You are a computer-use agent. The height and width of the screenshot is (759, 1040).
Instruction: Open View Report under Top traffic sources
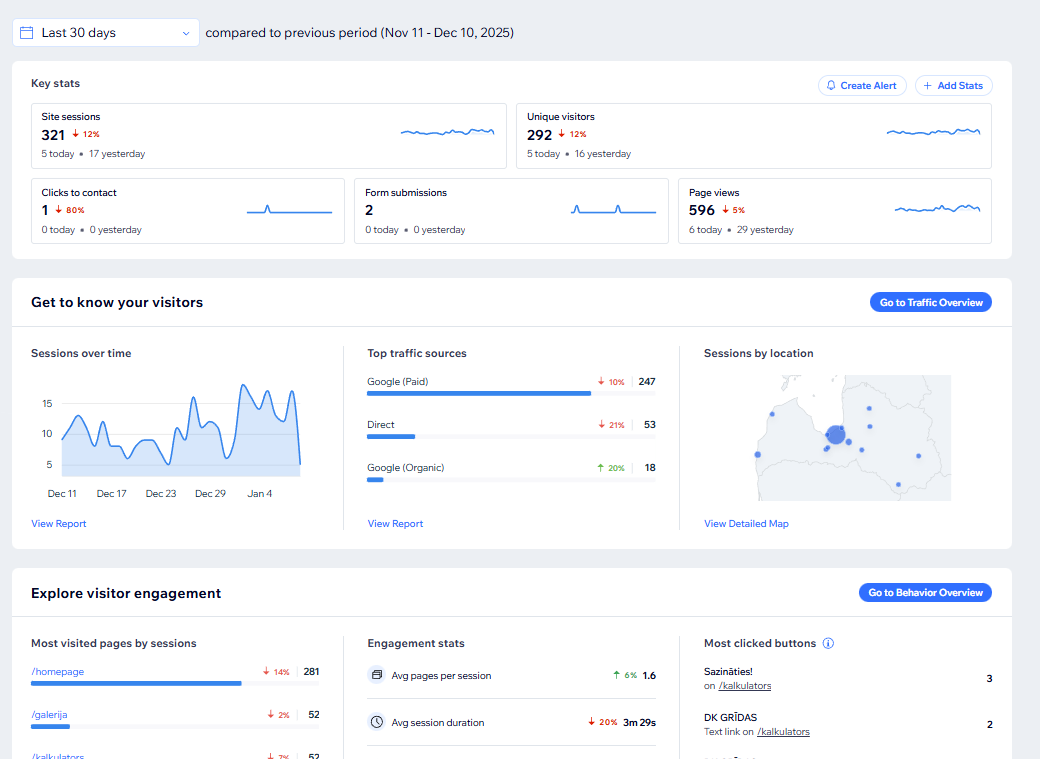(395, 524)
